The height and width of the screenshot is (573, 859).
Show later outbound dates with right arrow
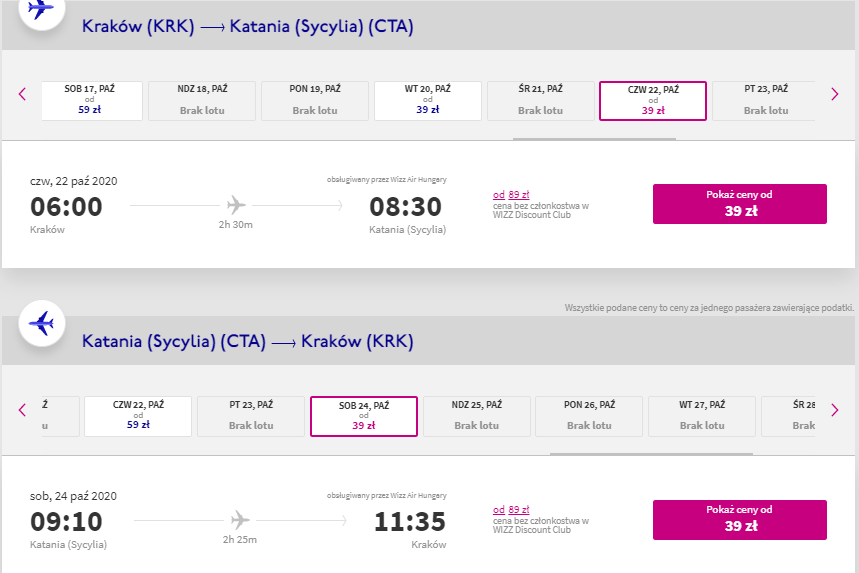point(834,94)
